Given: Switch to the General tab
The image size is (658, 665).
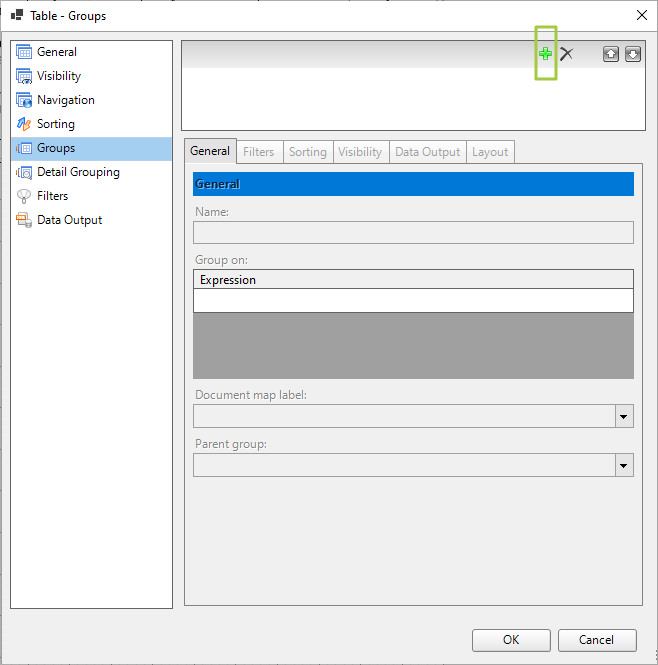Looking at the screenshot, I should click(210, 152).
